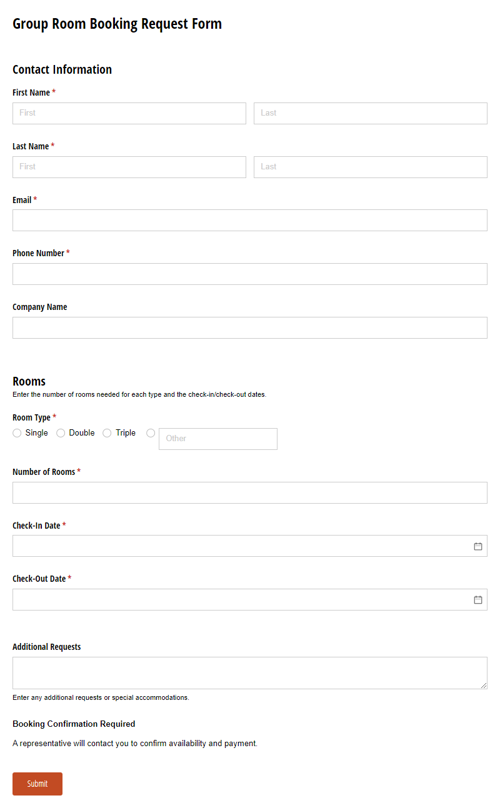Click into the Company Name field
500x808 pixels.
point(249,328)
